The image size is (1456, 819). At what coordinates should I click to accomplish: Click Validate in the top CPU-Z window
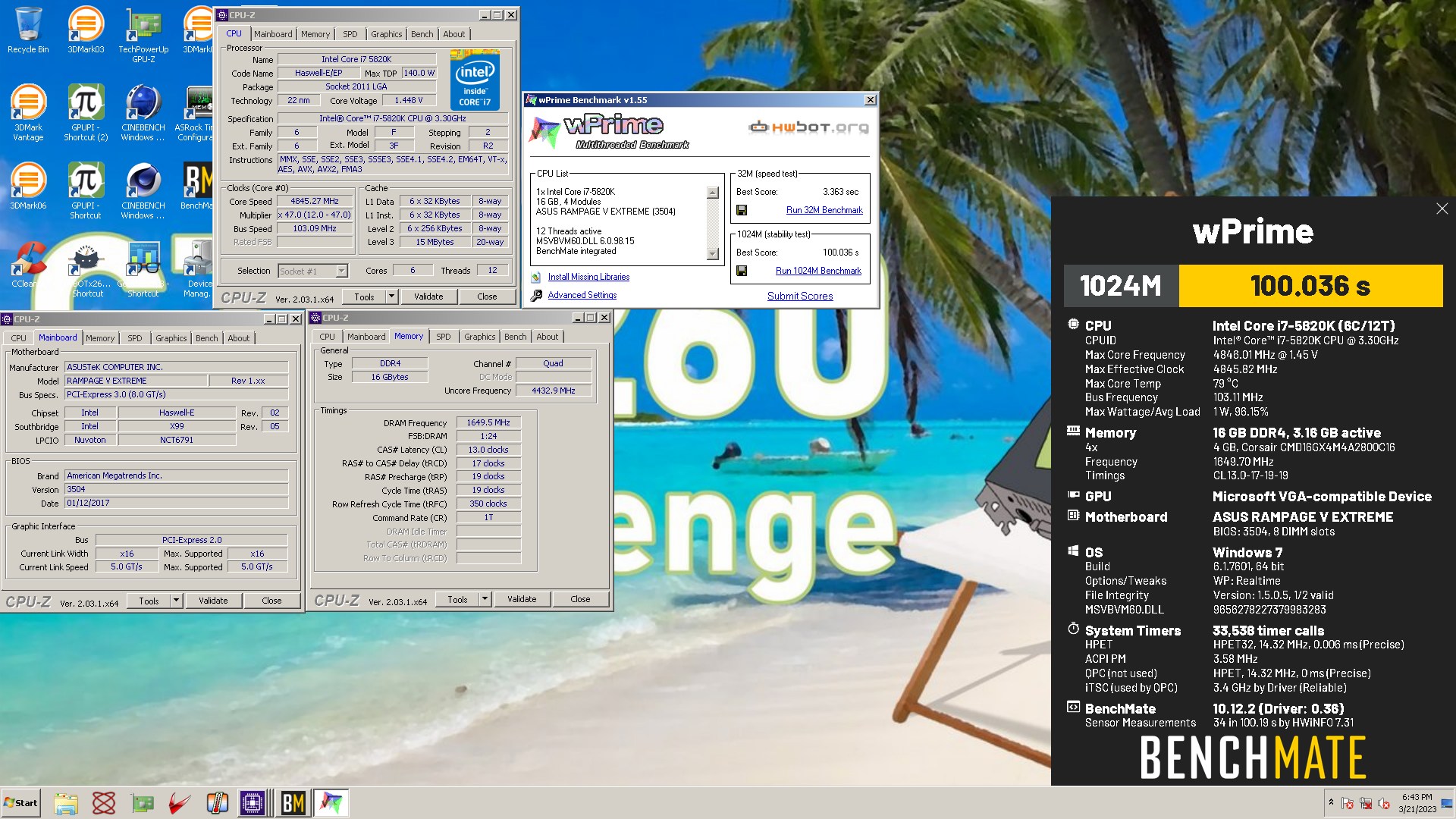[428, 297]
